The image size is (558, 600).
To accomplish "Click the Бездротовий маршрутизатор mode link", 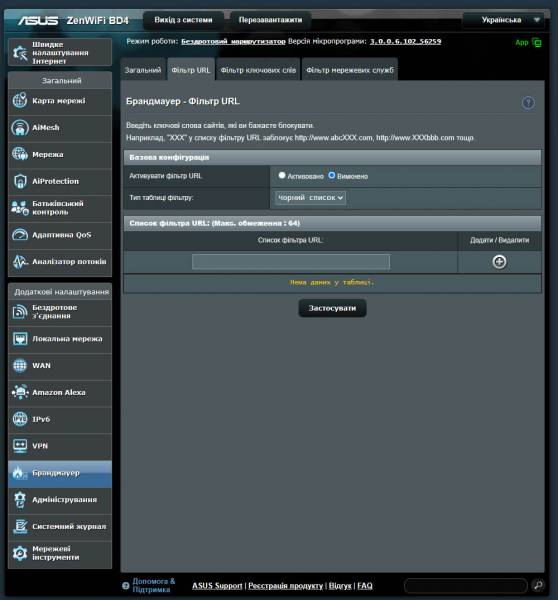I will [x=233, y=41].
